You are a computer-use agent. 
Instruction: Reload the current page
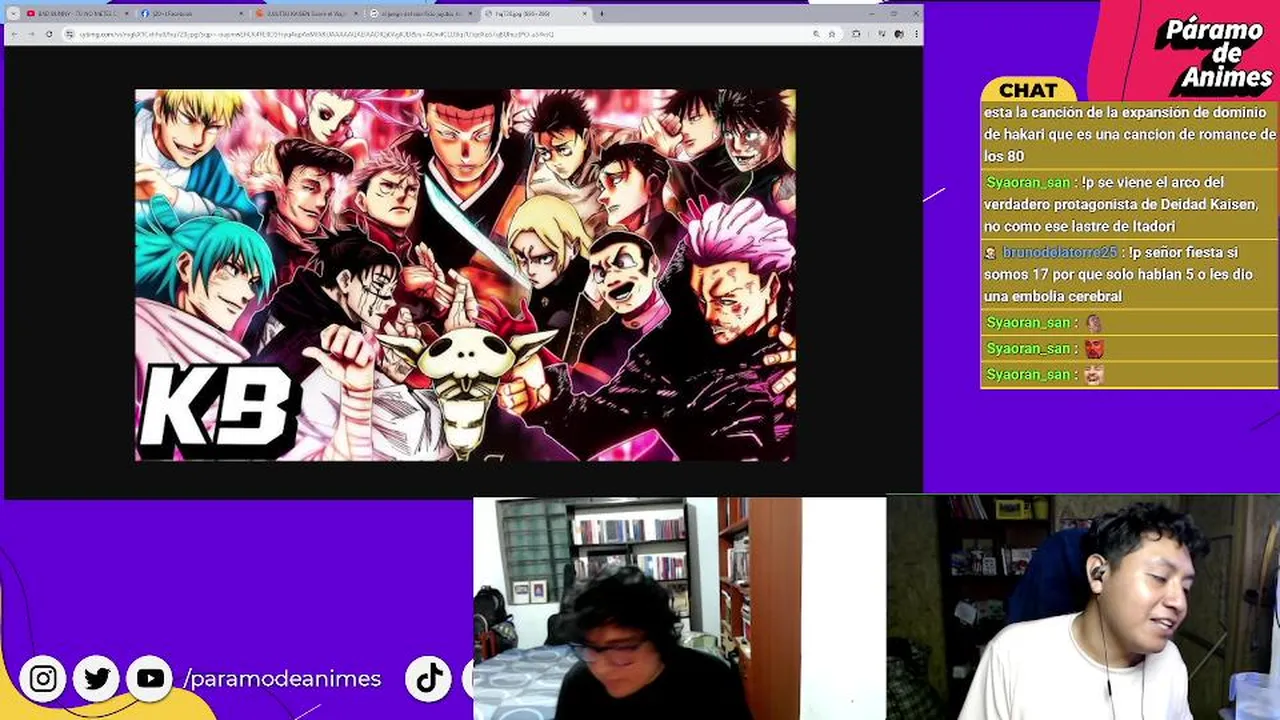click(48, 34)
